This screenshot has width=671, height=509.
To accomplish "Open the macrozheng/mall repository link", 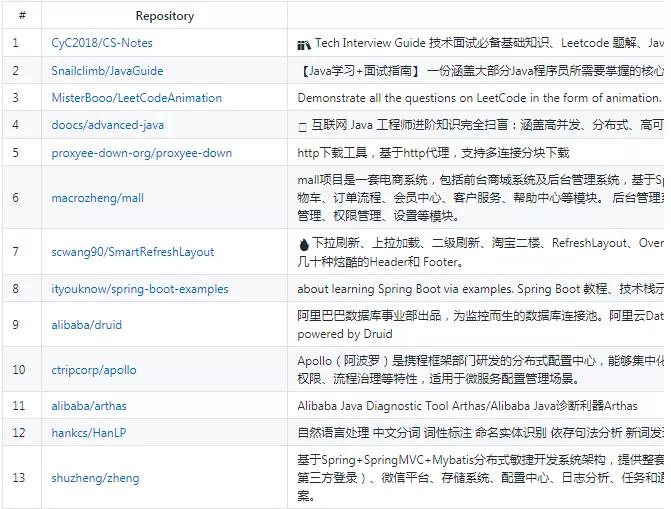I will [98, 198].
